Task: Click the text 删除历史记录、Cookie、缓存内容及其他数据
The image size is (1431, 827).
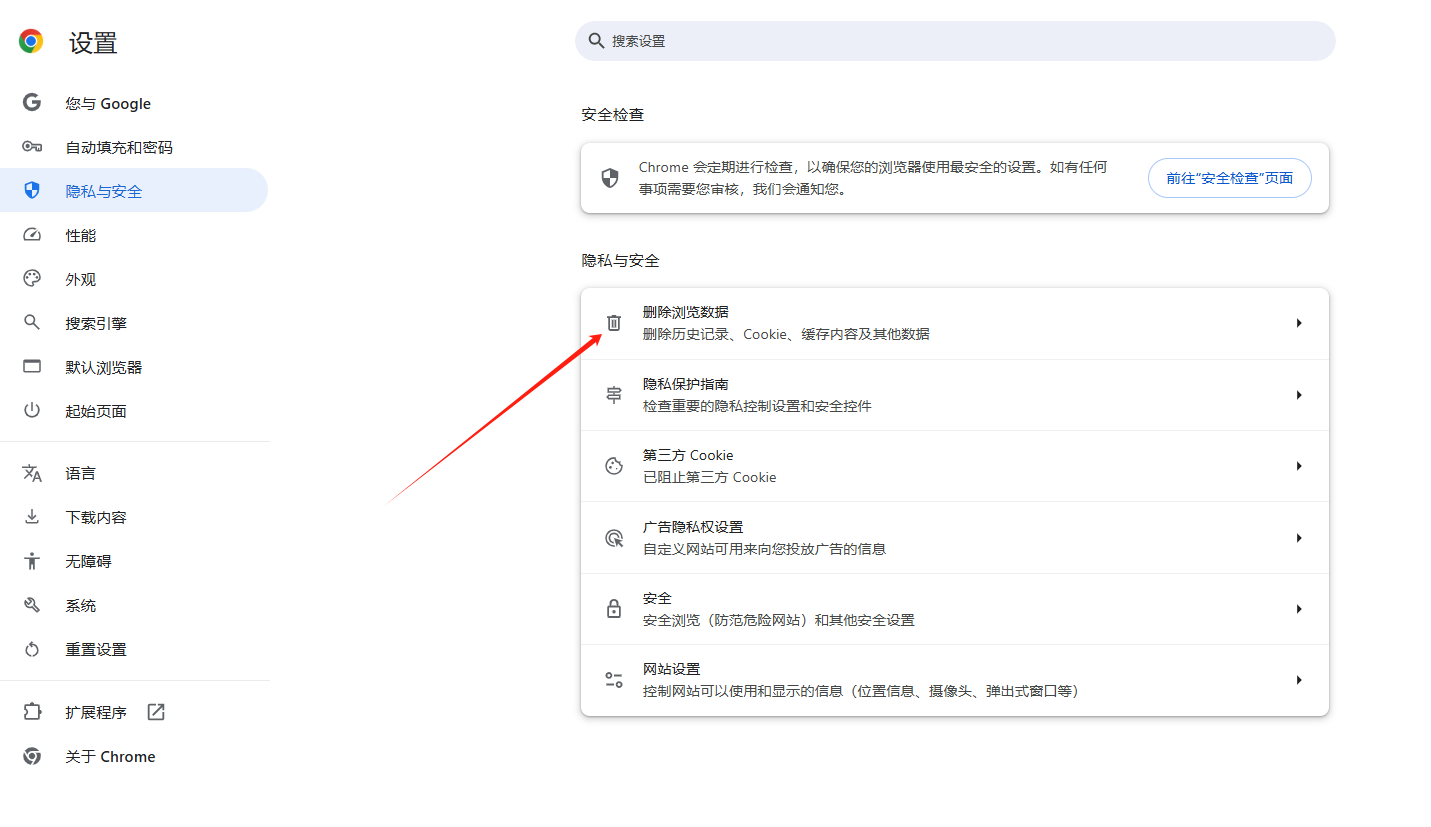Action: [786, 334]
